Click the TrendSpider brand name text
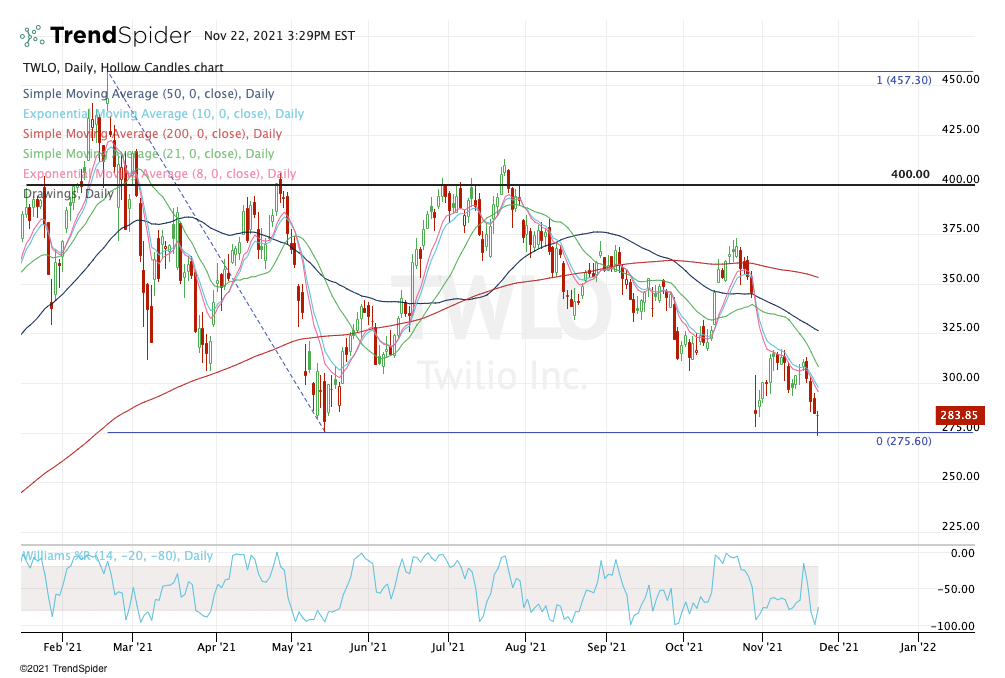This screenshot has width=1005, height=678. click(120, 35)
